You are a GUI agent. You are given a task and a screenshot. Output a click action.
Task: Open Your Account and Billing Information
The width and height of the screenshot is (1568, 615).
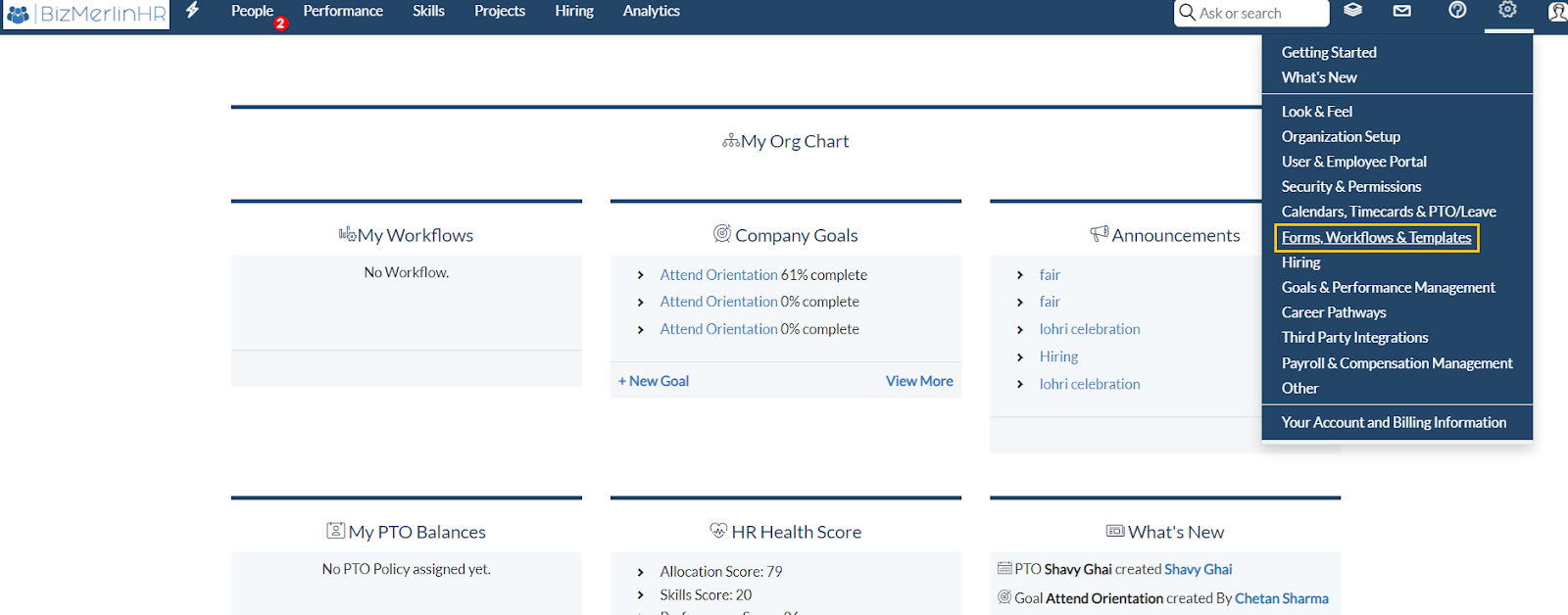point(1394,422)
